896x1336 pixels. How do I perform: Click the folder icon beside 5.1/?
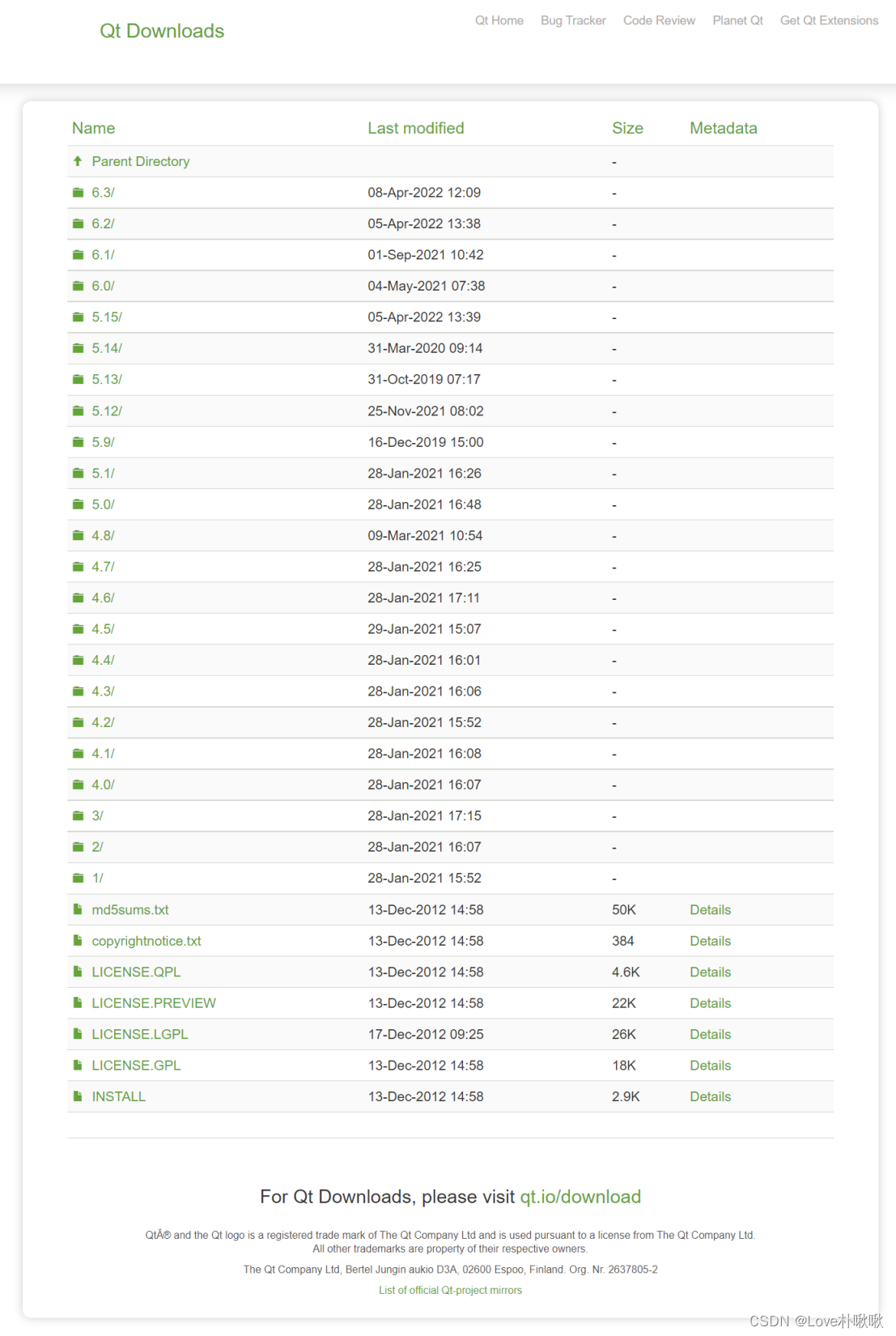[78, 474]
